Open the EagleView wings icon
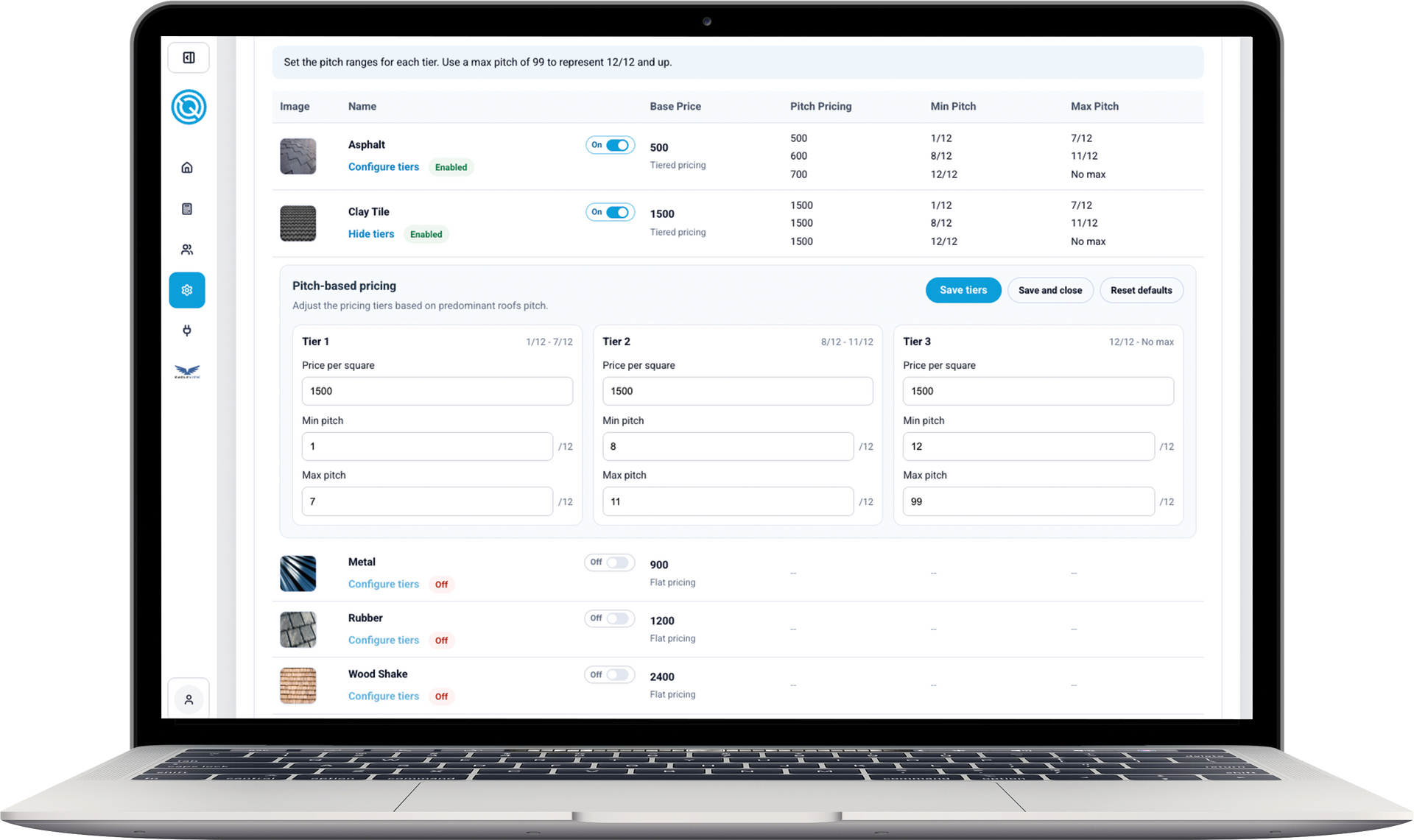The height and width of the screenshot is (840, 1414). pos(187,372)
